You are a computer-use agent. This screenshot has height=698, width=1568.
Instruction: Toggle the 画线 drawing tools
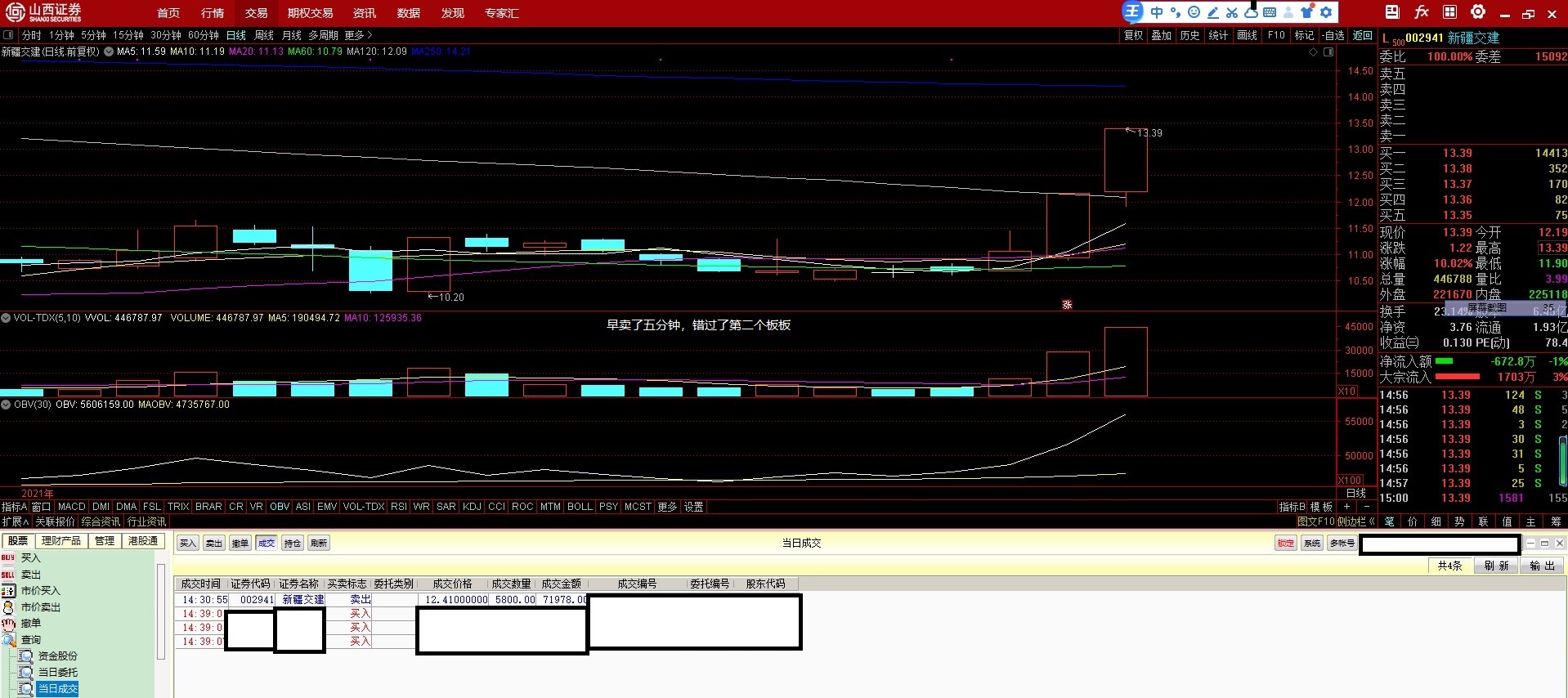click(x=1247, y=35)
